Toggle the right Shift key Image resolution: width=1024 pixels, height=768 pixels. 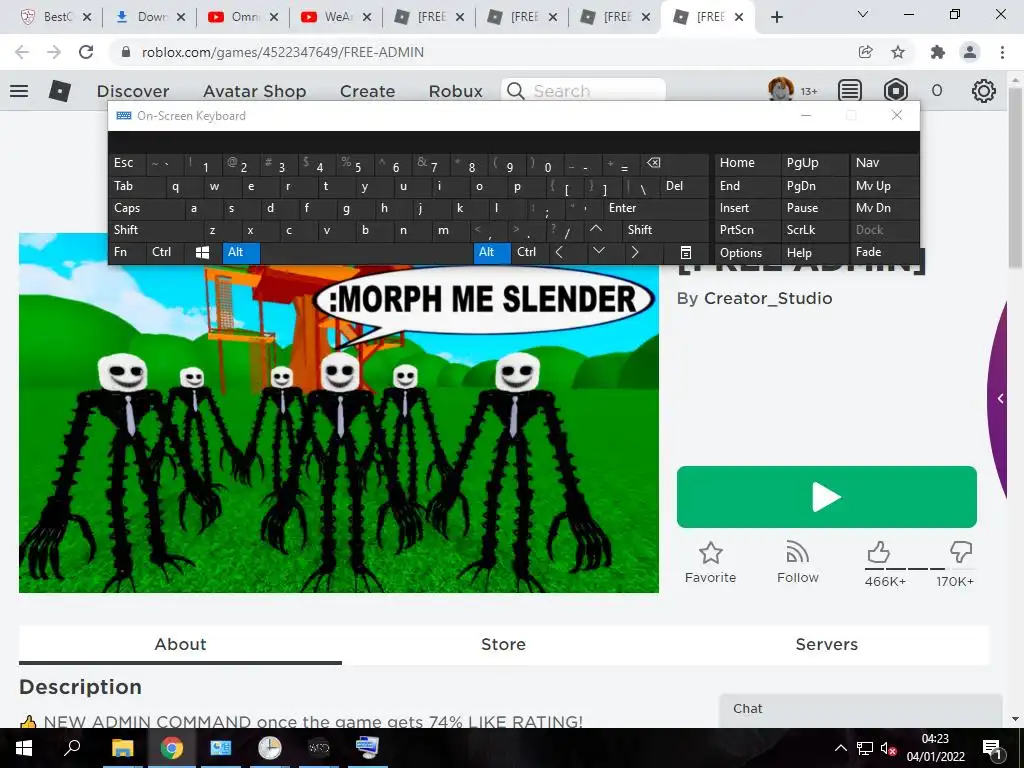[665, 231]
